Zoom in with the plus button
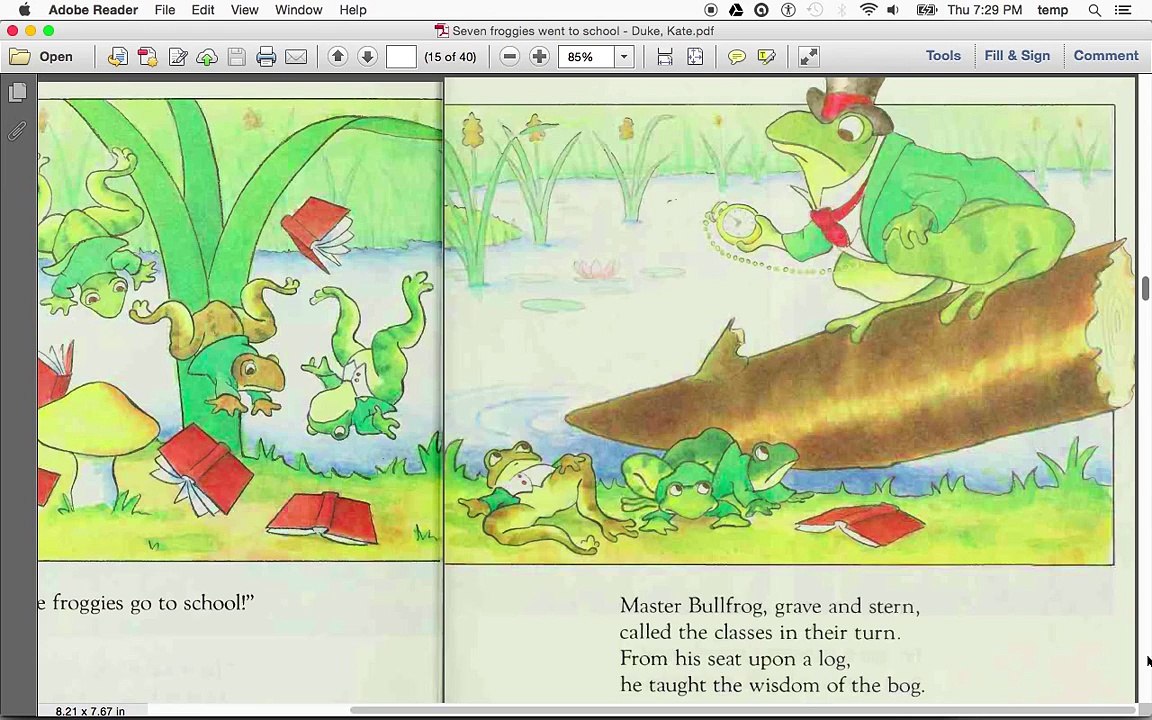The height and width of the screenshot is (720, 1152). coord(539,57)
